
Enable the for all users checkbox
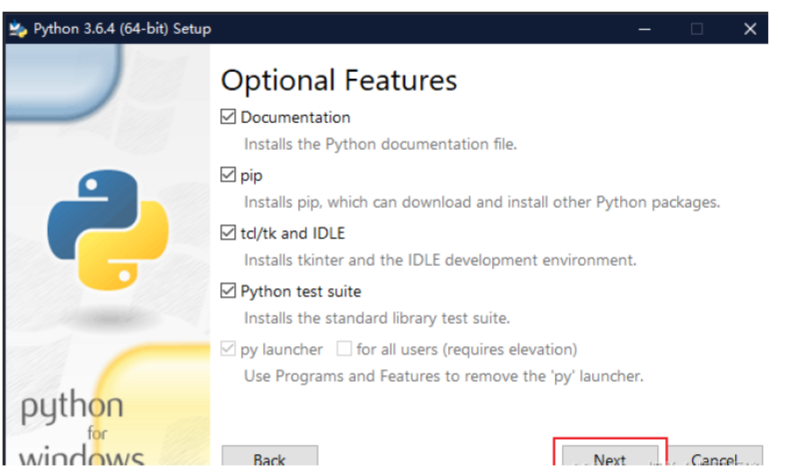click(x=344, y=349)
